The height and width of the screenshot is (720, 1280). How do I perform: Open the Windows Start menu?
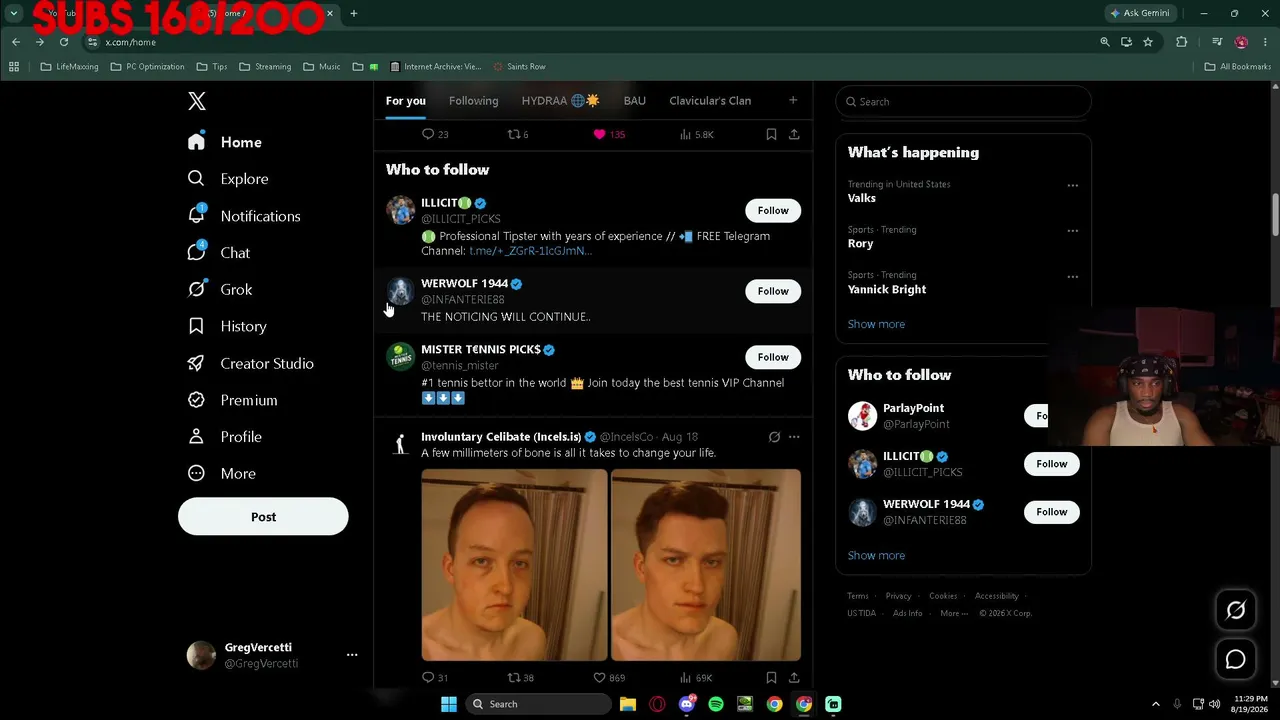click(449, 704)
